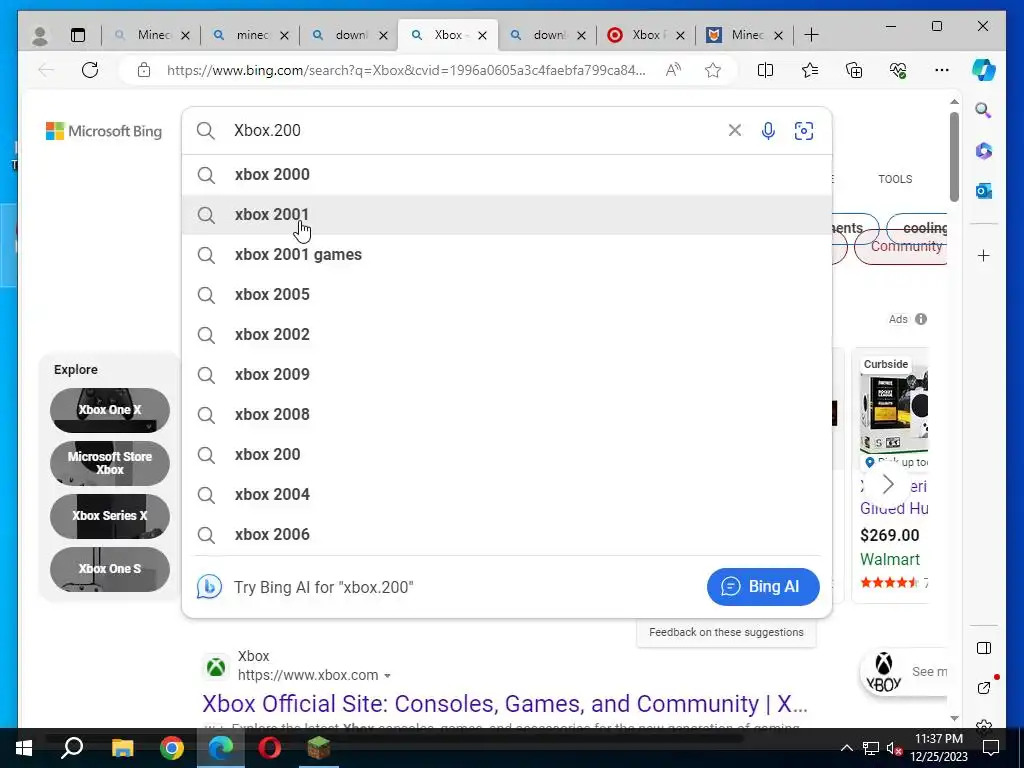Open taskbar clock showing 11:37 PM

pyautogui.click(x=939, y=748)
